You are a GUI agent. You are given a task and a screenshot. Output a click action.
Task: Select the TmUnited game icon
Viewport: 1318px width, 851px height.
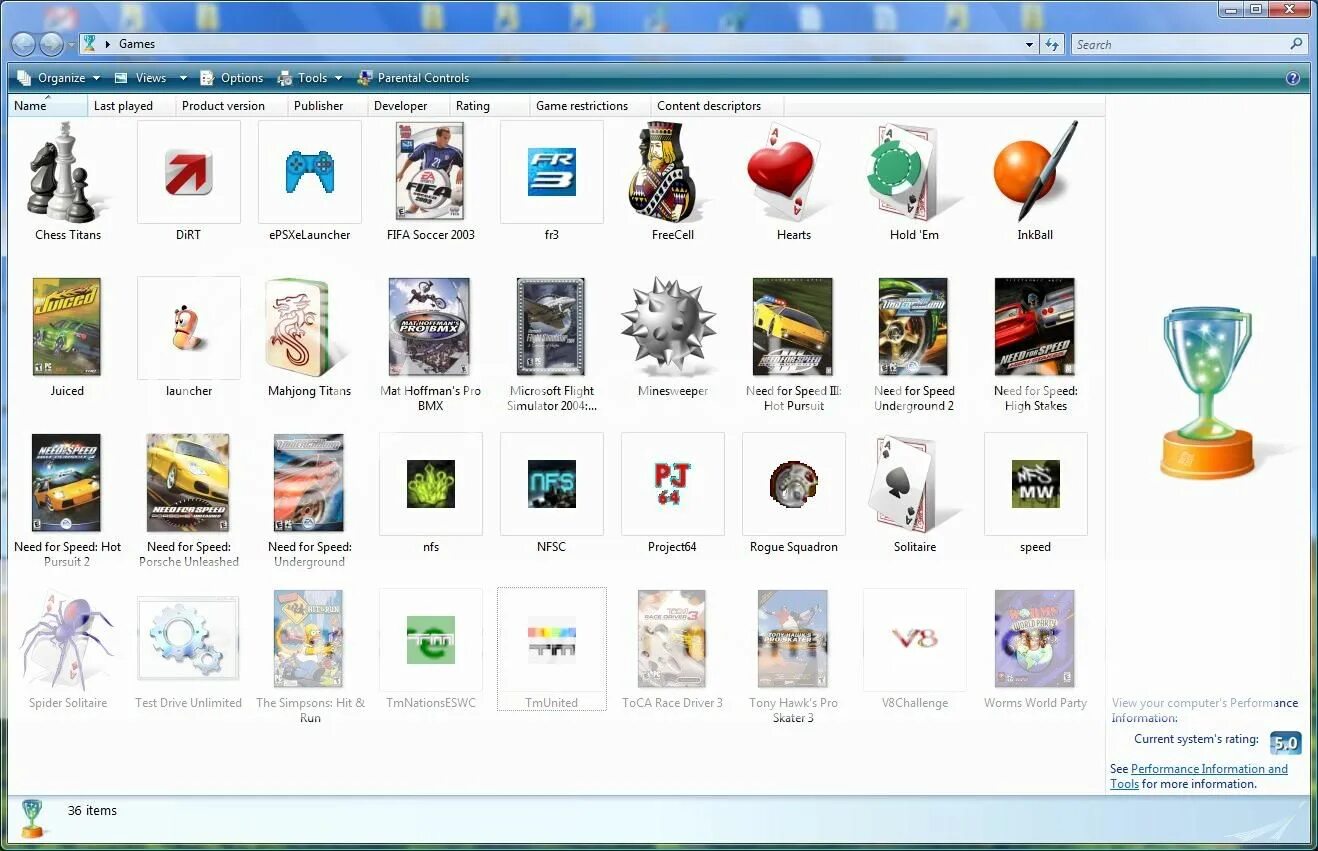(x=552, y=640)
